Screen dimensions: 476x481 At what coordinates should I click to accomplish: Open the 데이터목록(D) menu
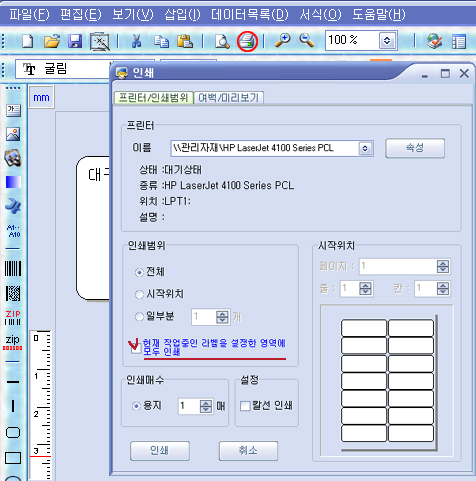tap(250, 15)
